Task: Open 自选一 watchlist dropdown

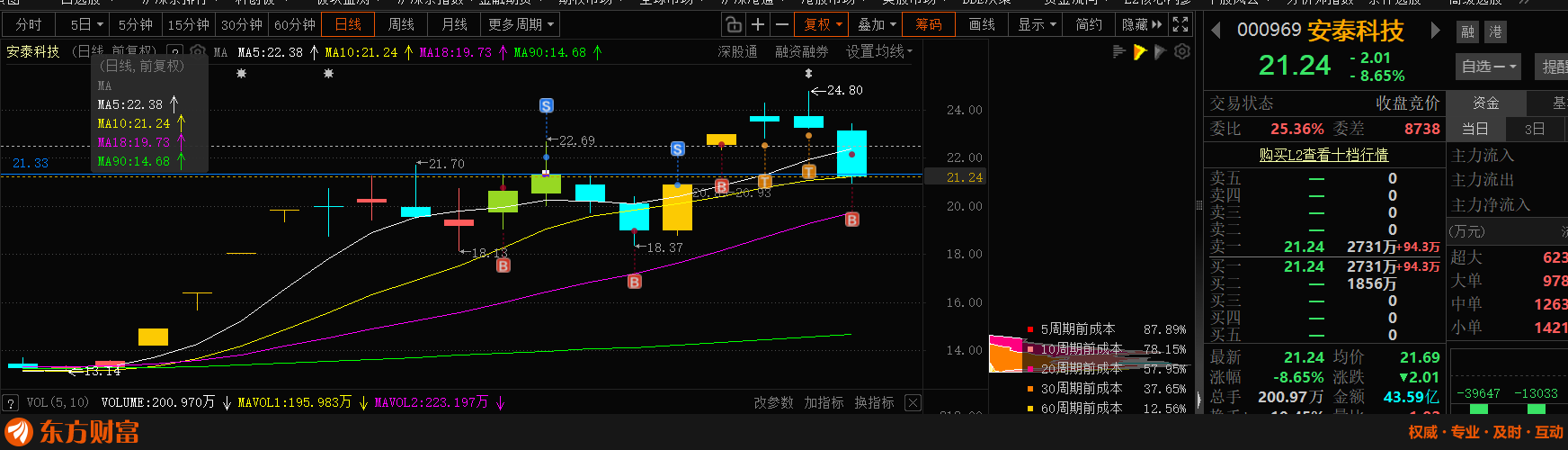Action: (x=1489, y=66)
